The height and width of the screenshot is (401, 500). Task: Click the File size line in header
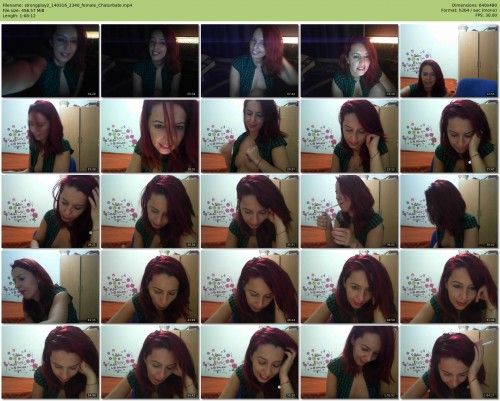click(23, 10)
